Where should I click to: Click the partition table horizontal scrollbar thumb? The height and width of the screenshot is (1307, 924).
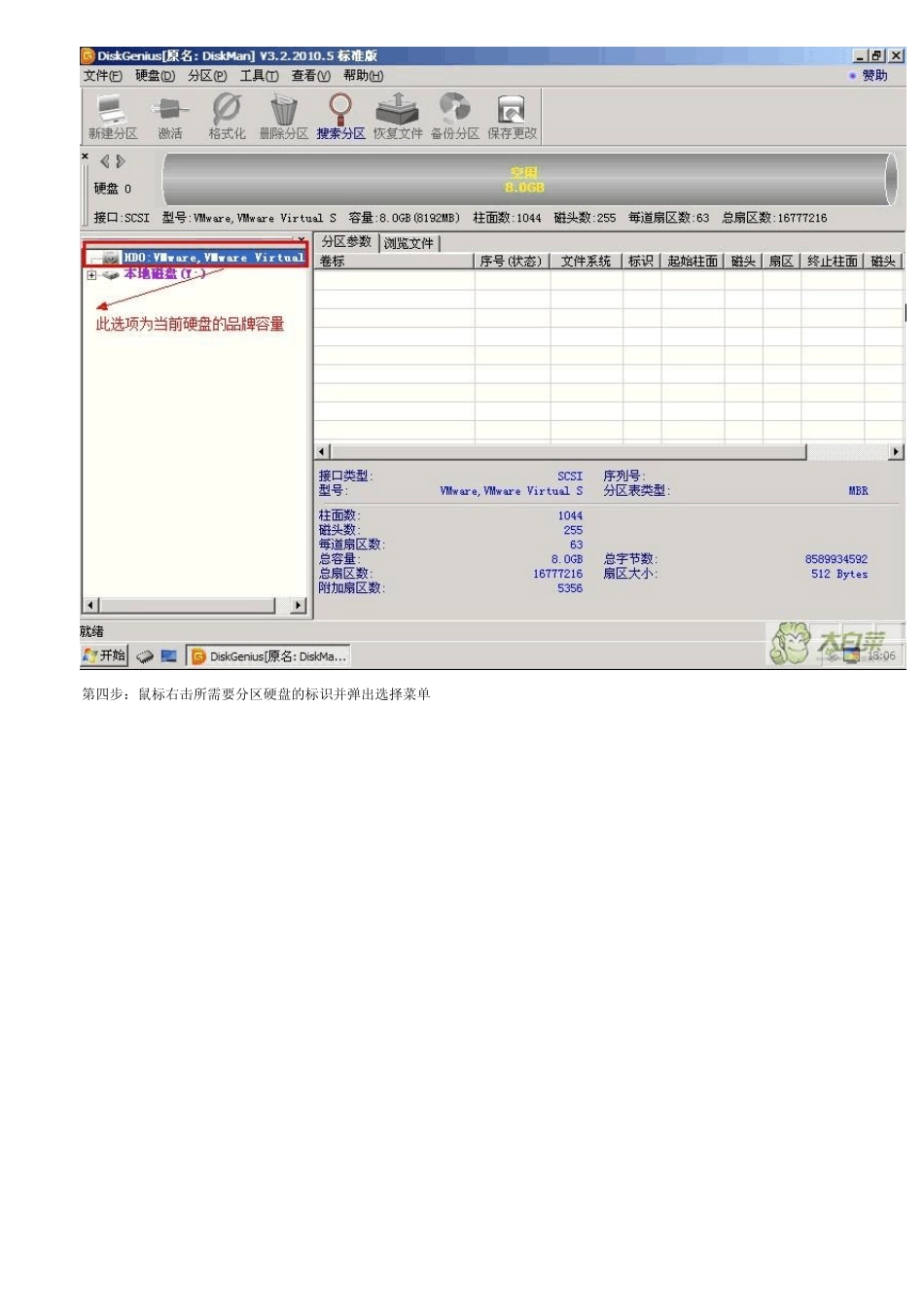(x=568, y=451)
